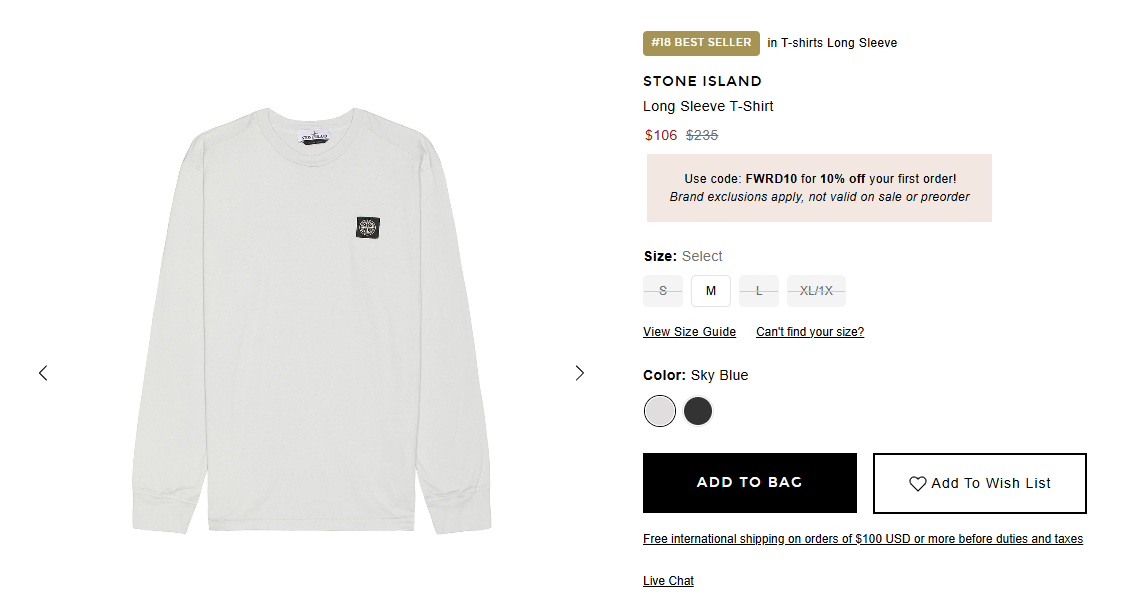Open the free international shipping details link
Viewport: 1122px width, 607px height.
[862, 539]
